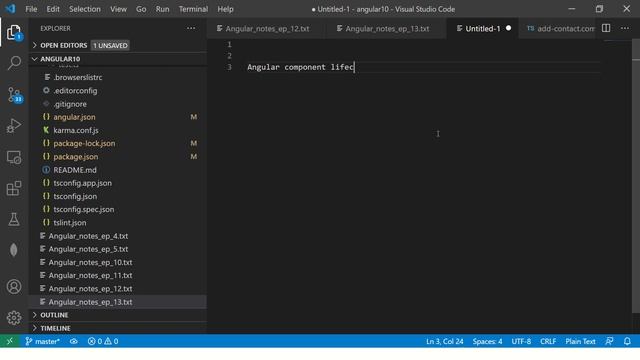Open the Extensions view icon
Viewport: 640px width, 360px height.
[14, 189]
